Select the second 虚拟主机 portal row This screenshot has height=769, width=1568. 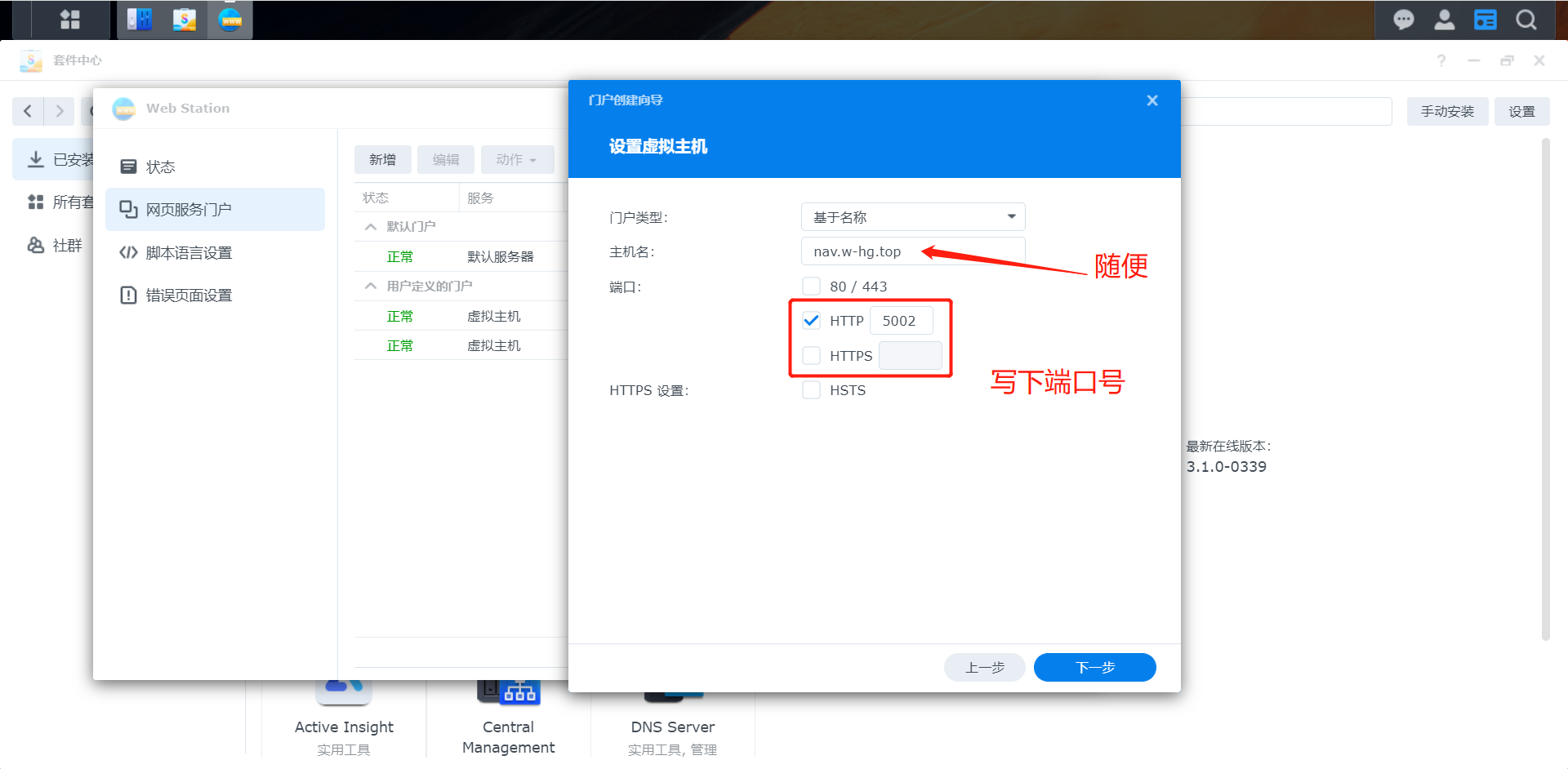(461, 345)
